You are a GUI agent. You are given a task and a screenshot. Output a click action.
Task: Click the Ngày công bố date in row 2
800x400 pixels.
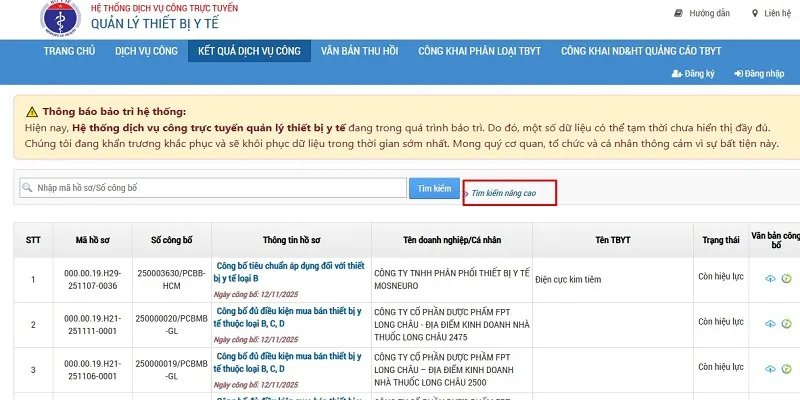click(x=256, y=340)
